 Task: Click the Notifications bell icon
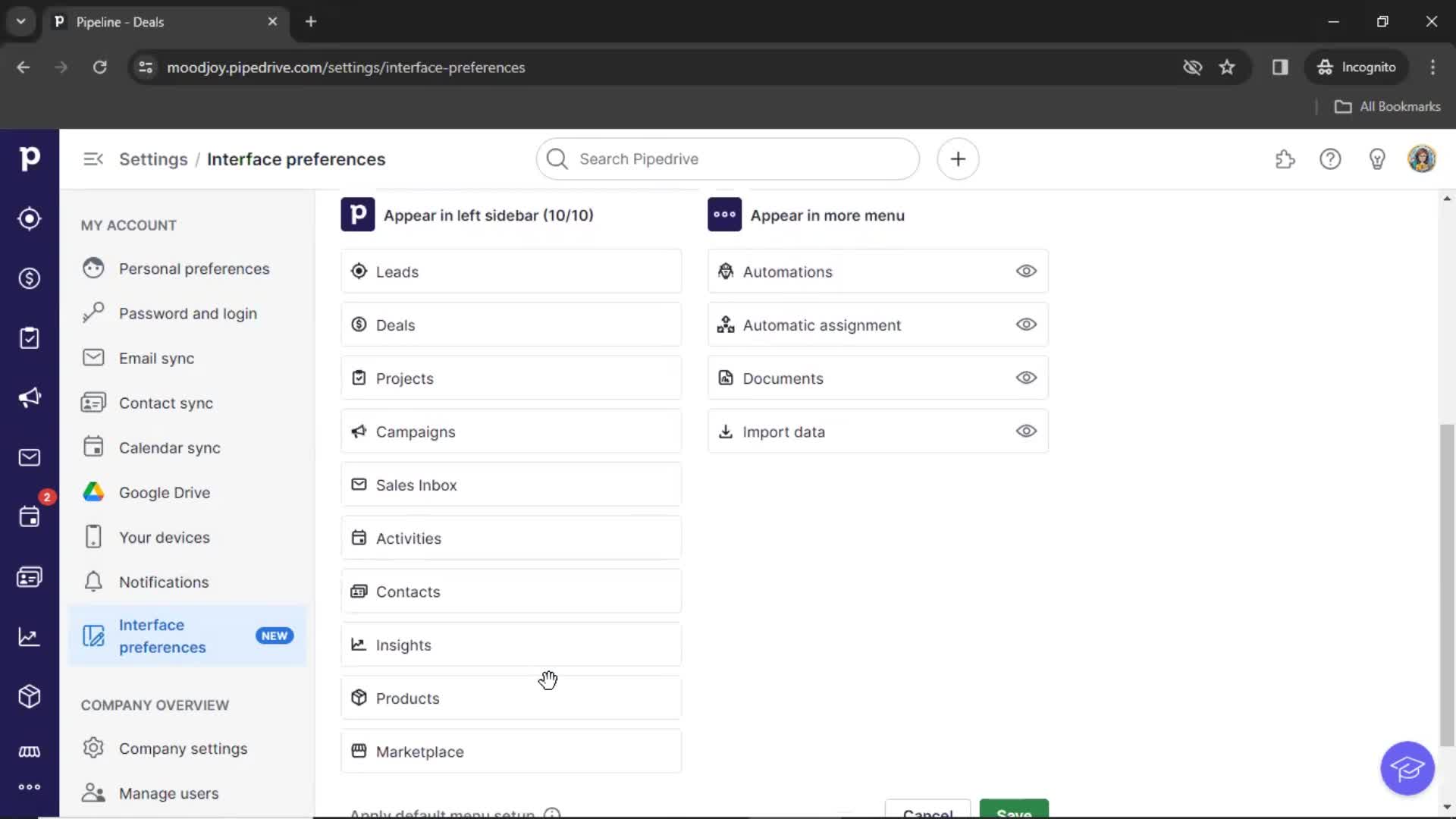[93, 581]
